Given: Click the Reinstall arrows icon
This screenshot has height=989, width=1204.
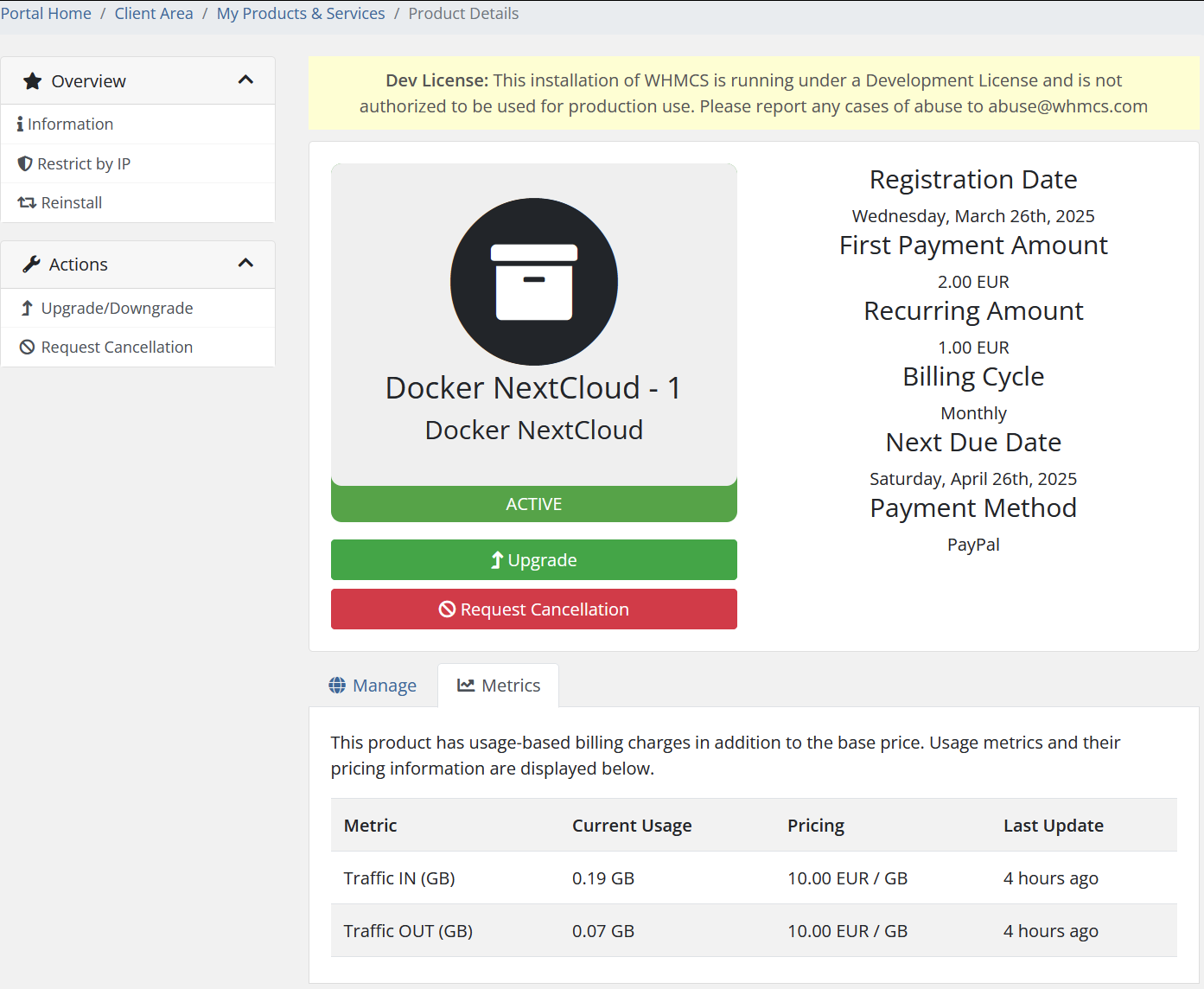Looking at the screenshot, I should pos(27,202).
